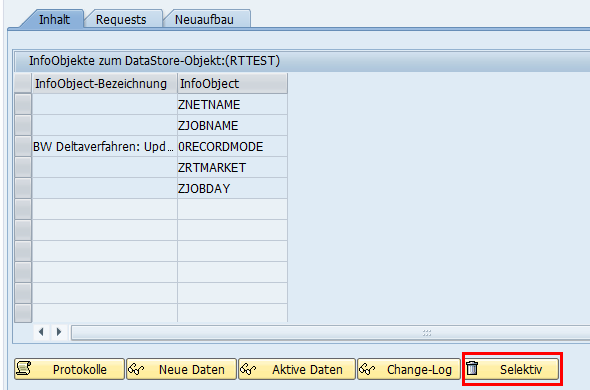Click the title InfoObjekte zum DataStore-Objekt:(RTTEST)
This screenshot has height=390, width=590.
[x=155, y=61]
